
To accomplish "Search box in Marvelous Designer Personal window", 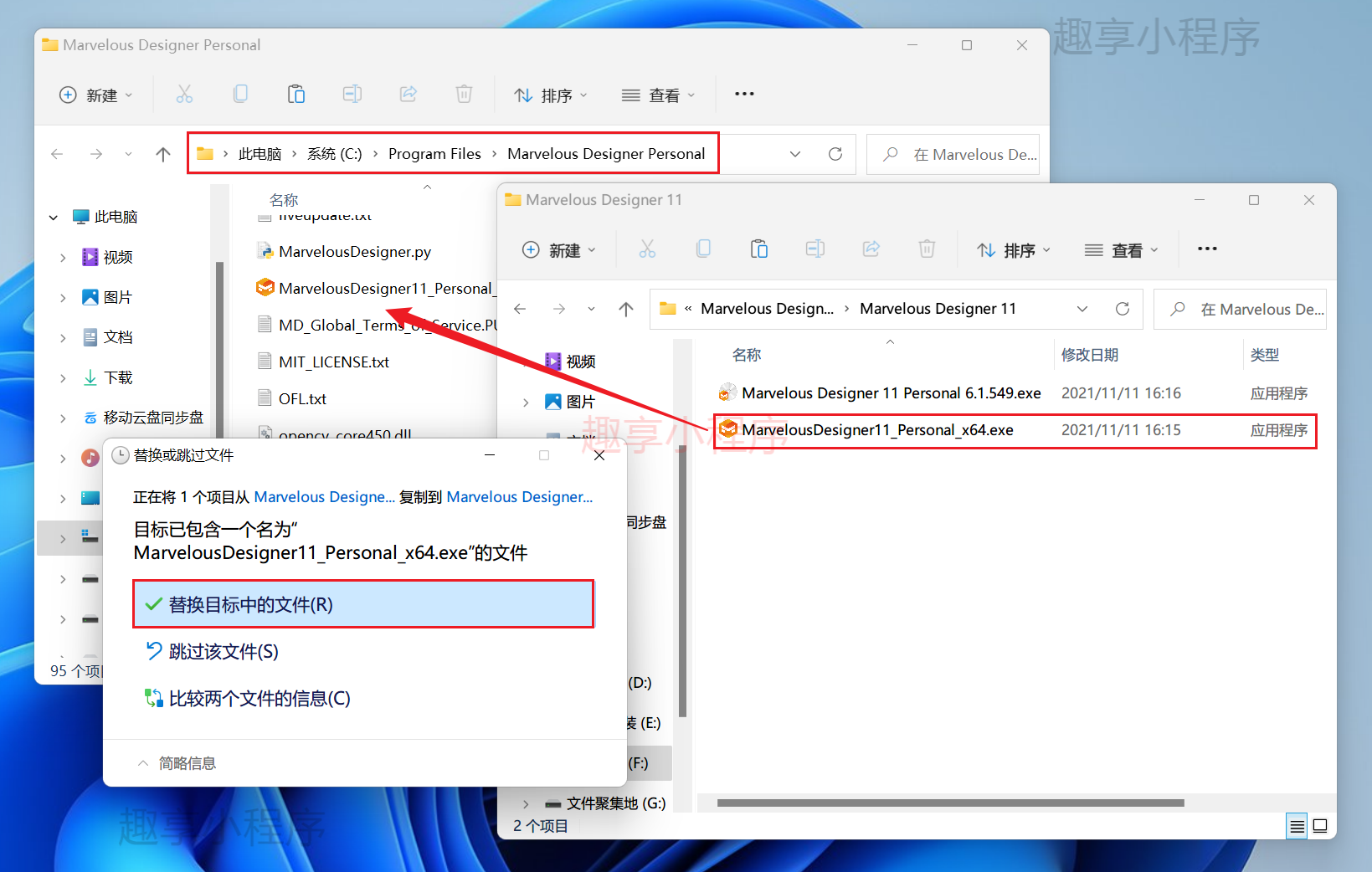I will coord(953,154).
